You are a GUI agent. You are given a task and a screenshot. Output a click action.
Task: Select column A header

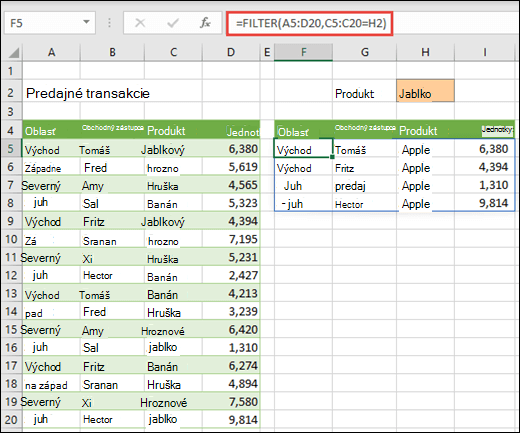[51, 52]
